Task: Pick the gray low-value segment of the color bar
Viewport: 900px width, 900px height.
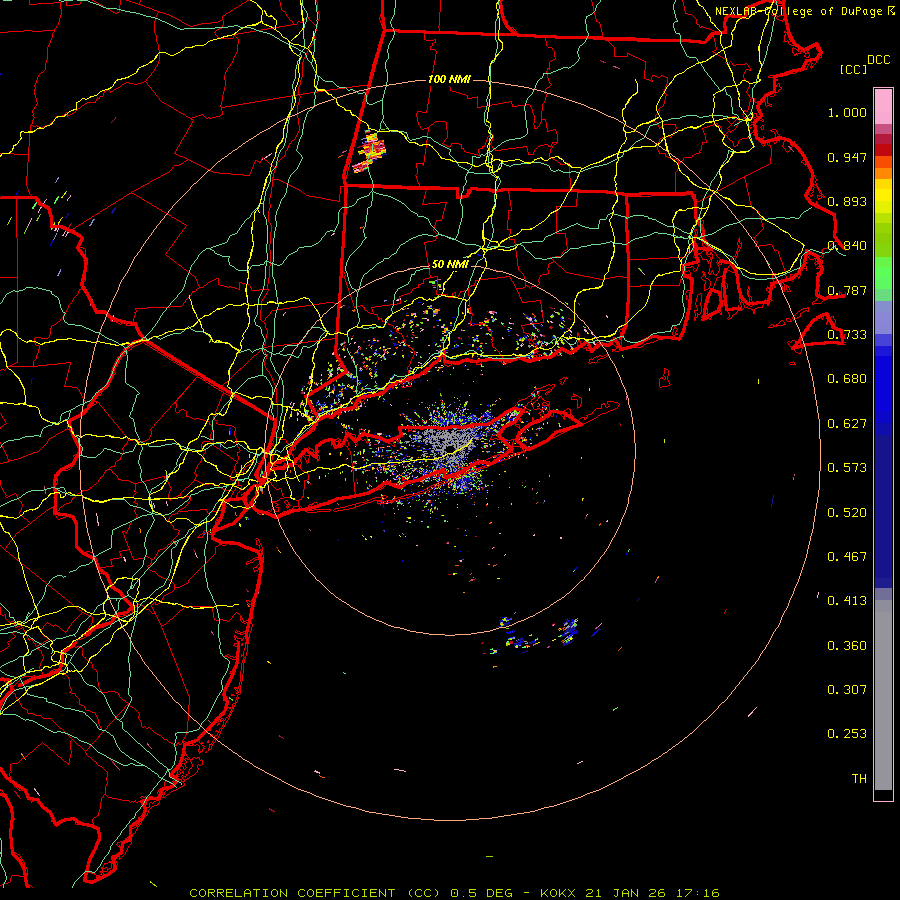Action: click(883, 695)
